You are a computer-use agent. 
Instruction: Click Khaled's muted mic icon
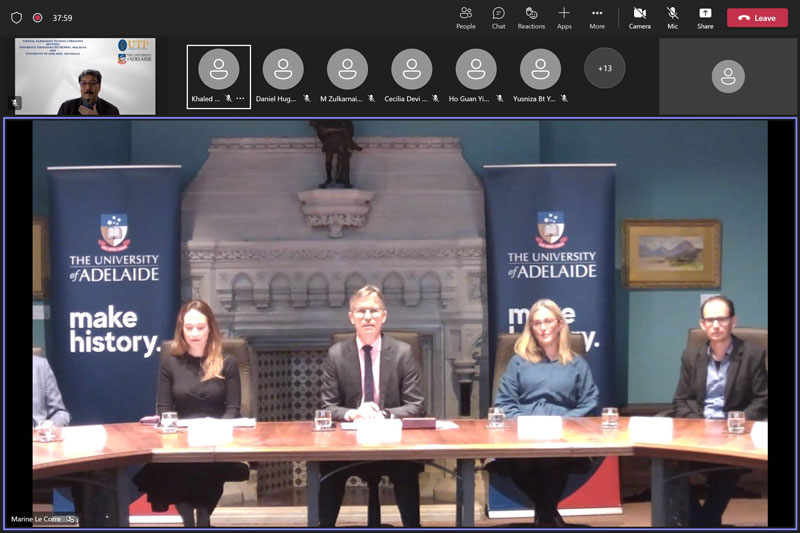(x=229, y=98)
